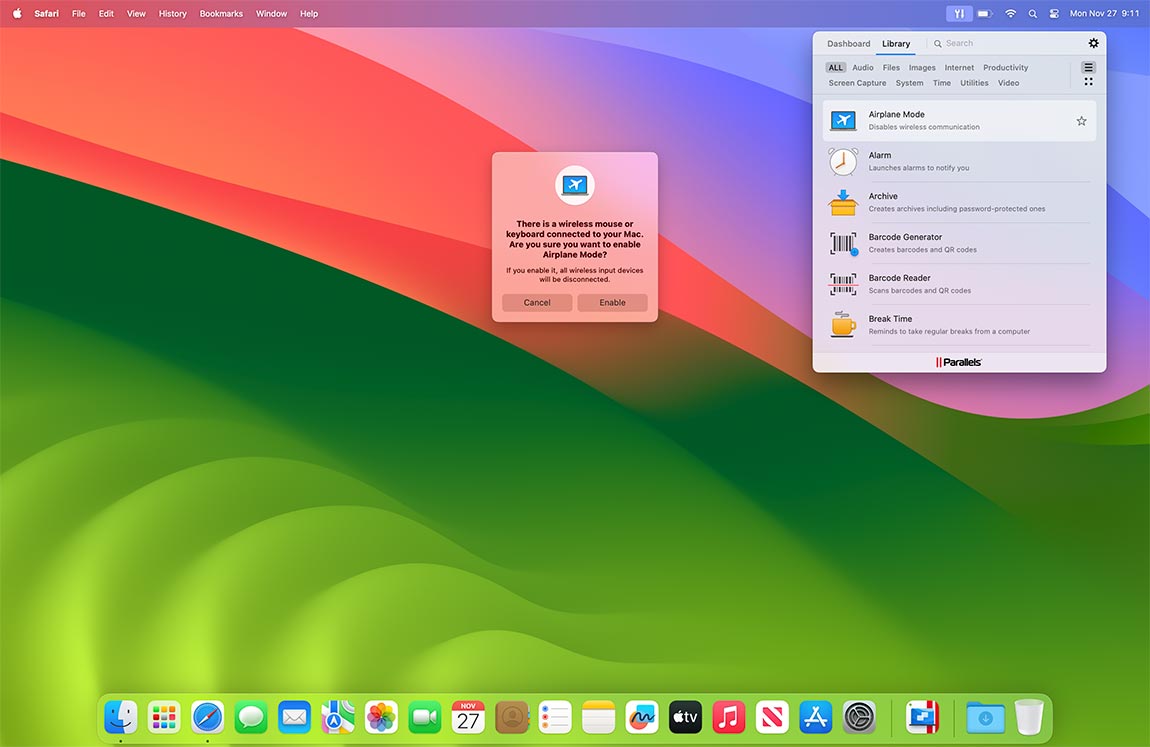Image resolution: width=1150 pixels, height=747 pixels.
Task: Click the Airplane Mode tool icon
Action: click(843, 121)
